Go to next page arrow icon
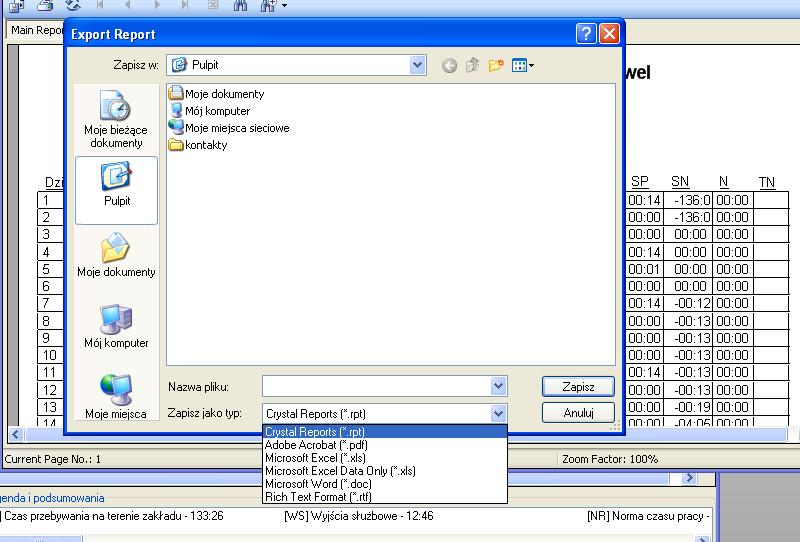This screenshot has height=542, width=800. coord(157,5)
